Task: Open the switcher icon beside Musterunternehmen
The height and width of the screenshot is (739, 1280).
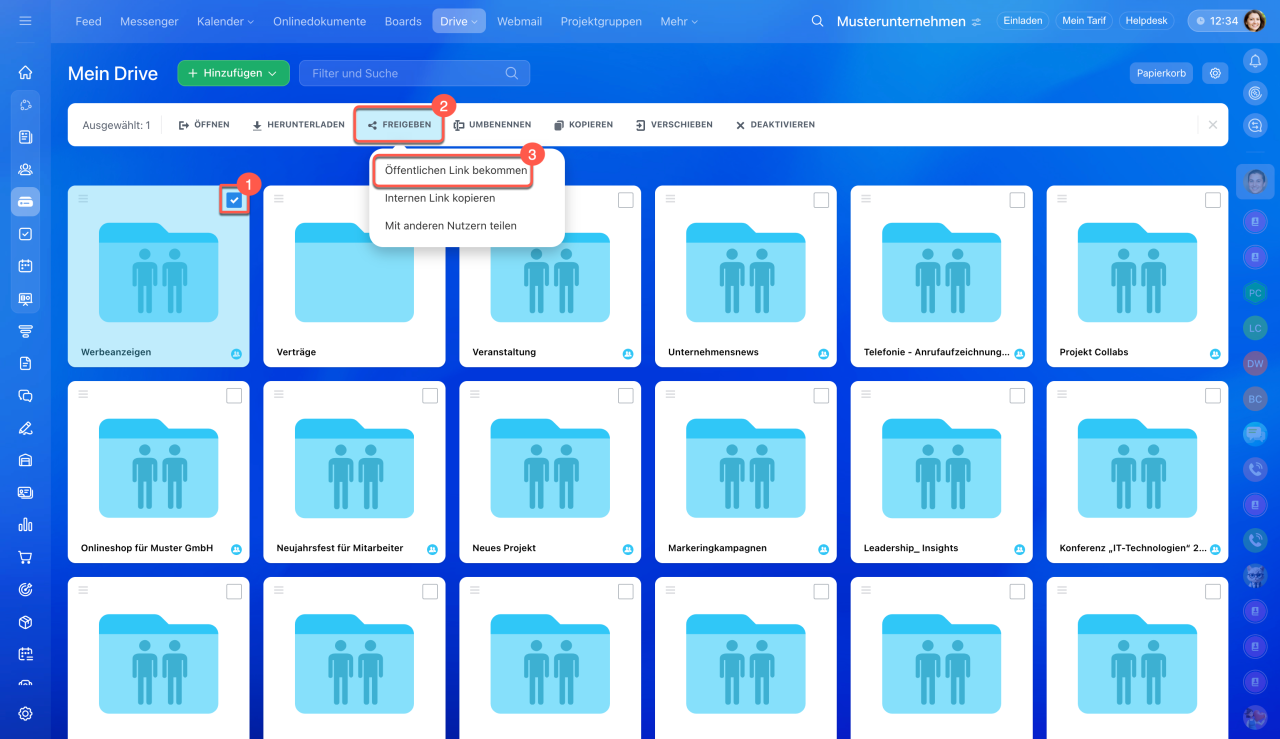Action: 976,22
